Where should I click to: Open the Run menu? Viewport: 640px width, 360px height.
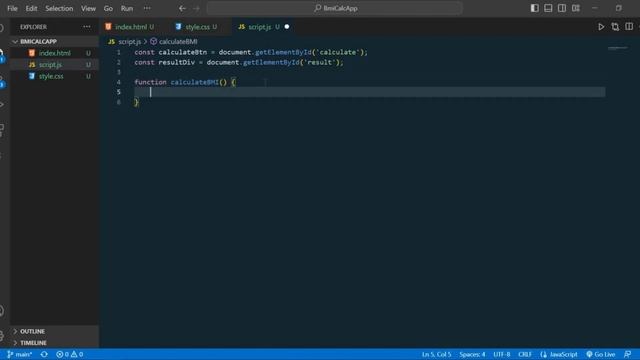pos(127,8)
